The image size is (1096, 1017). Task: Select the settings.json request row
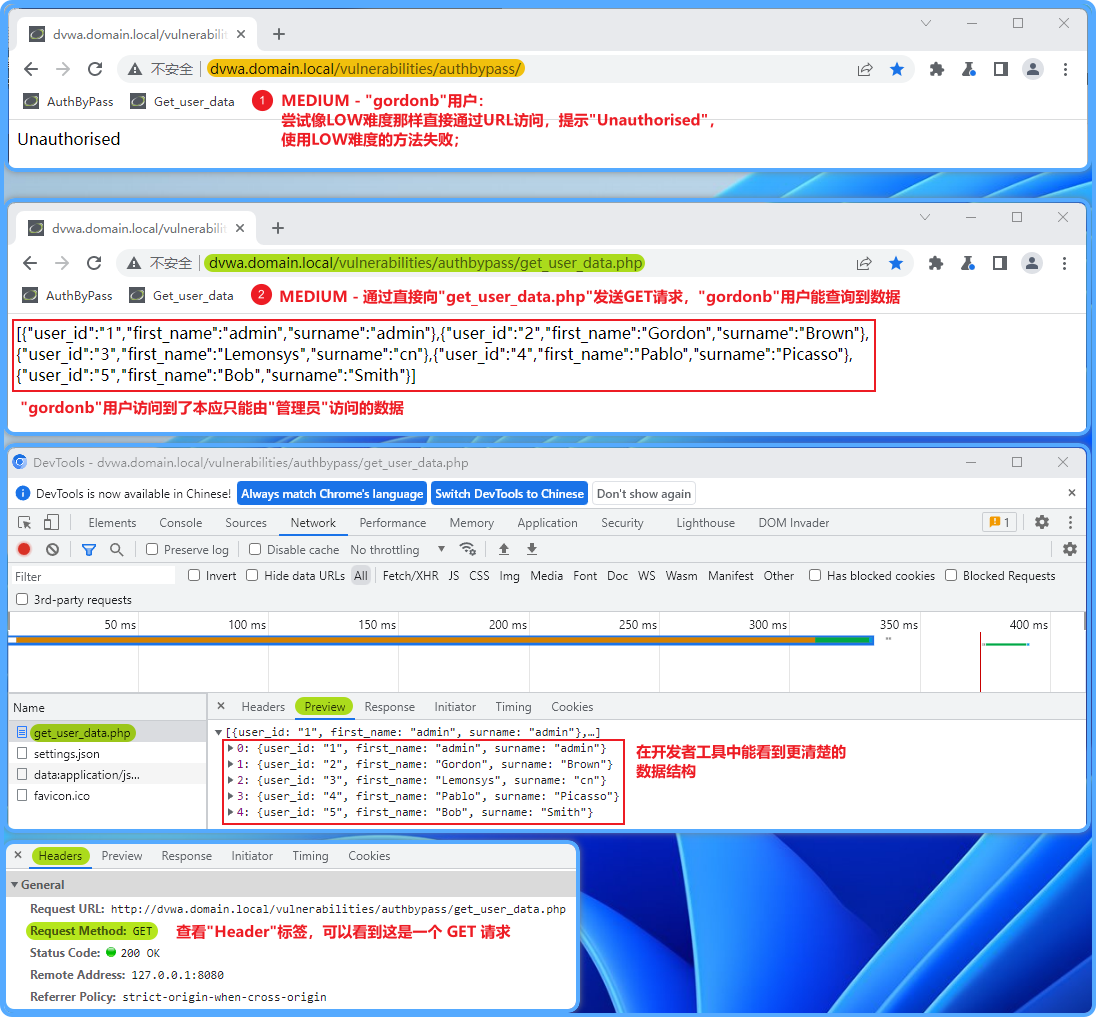tap(108, 753)
